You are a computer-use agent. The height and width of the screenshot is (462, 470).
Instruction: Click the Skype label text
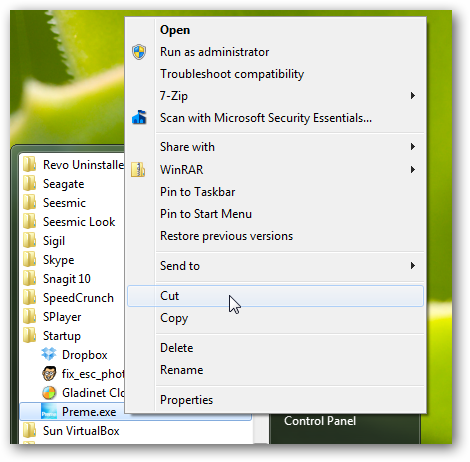pos(59,260)
